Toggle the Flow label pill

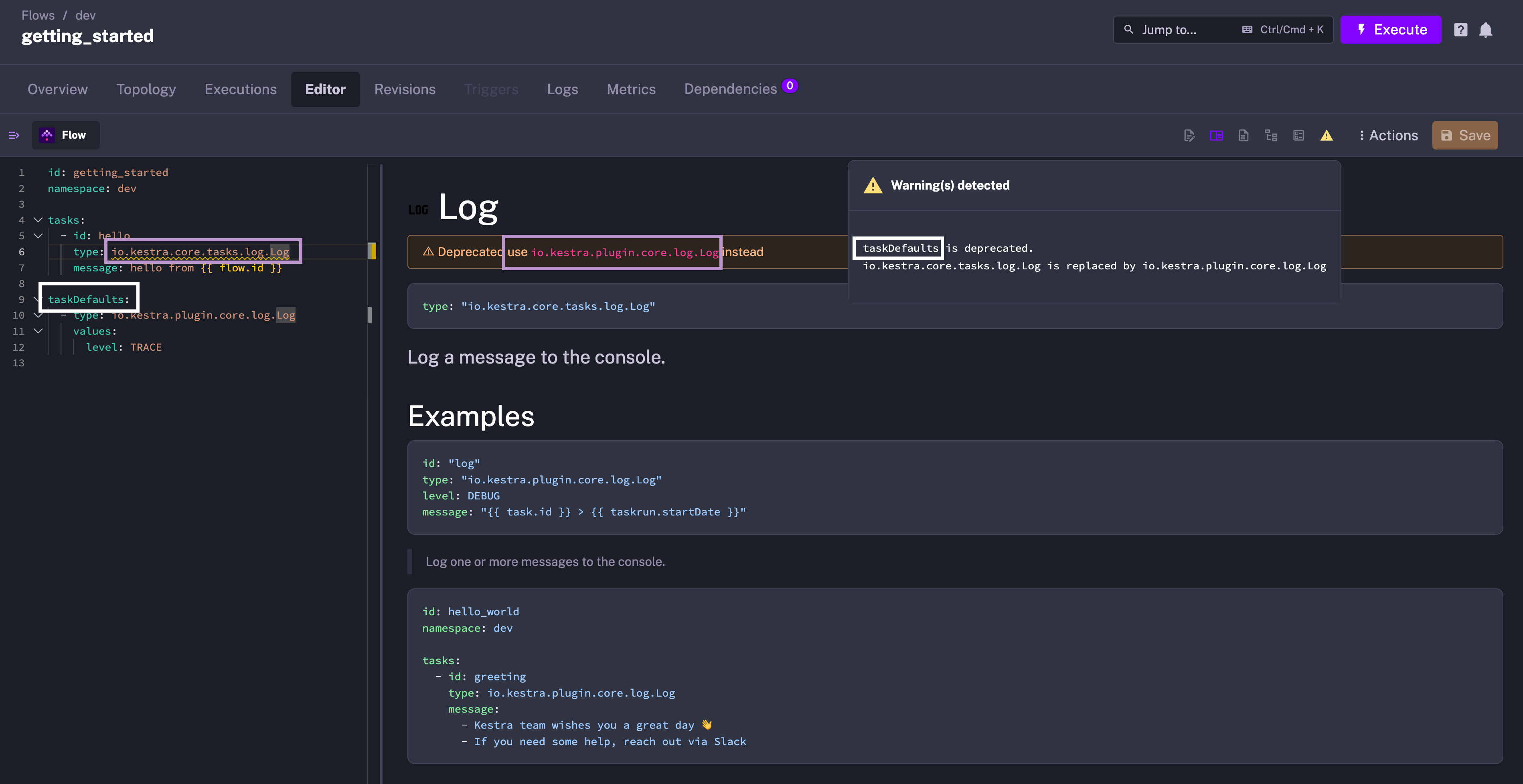[x=65, y=134]
